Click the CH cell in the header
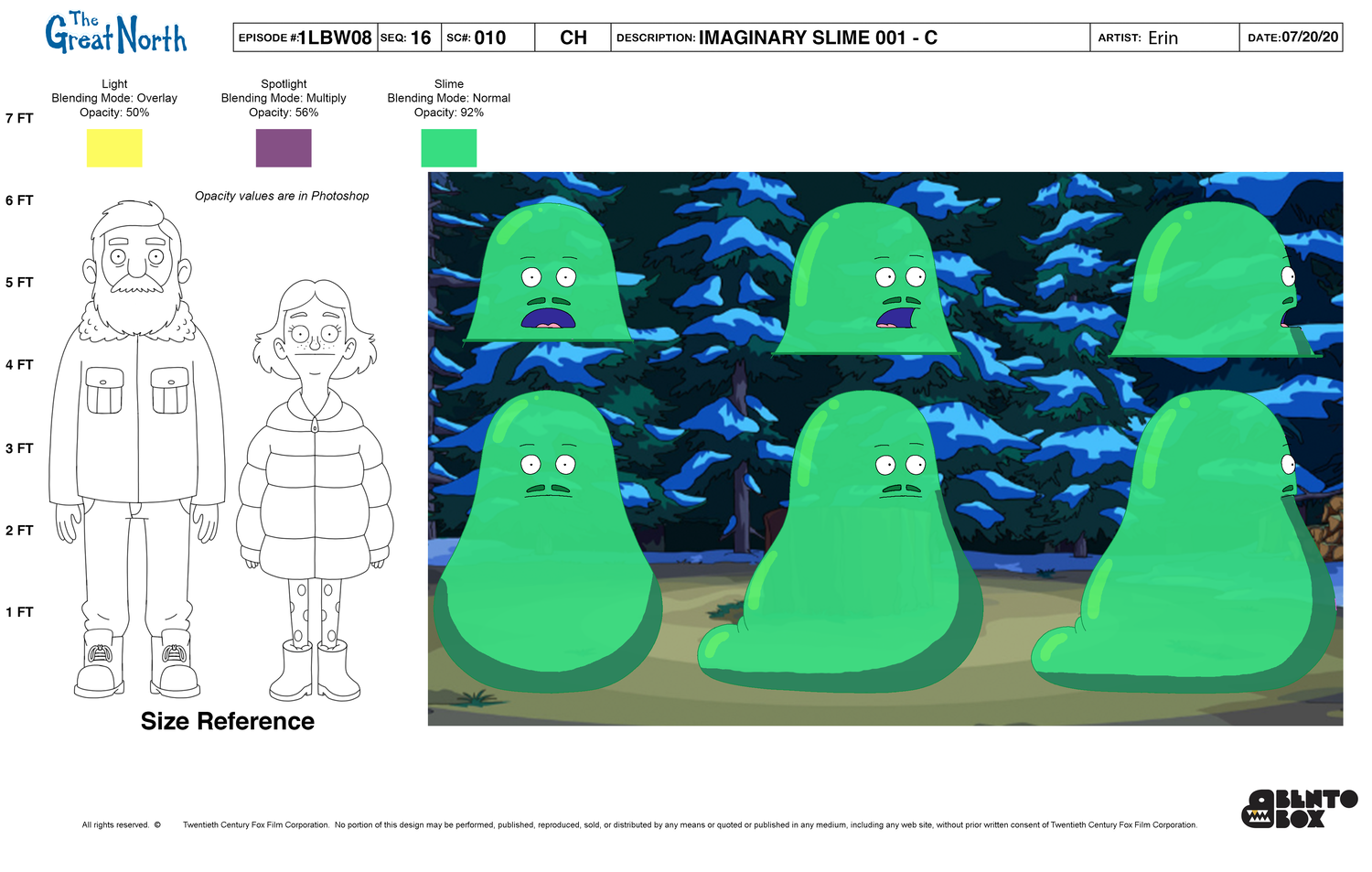 (573, 38)
